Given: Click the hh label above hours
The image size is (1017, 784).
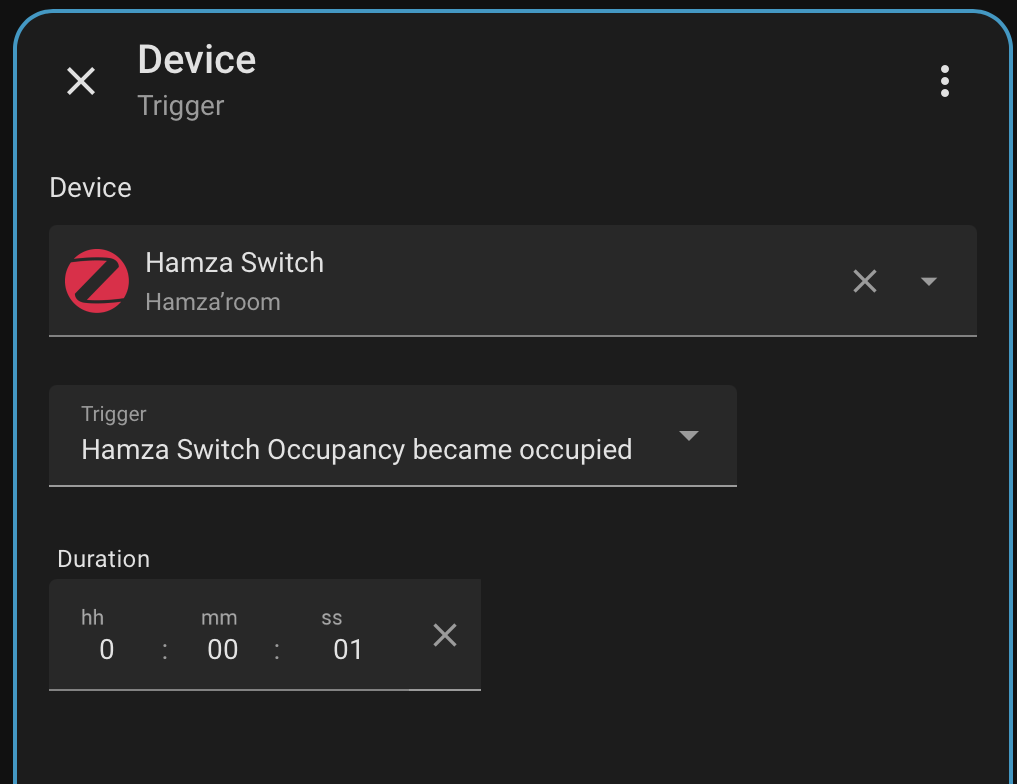Looking at the screenshot, I should click(x=92, y=618).
